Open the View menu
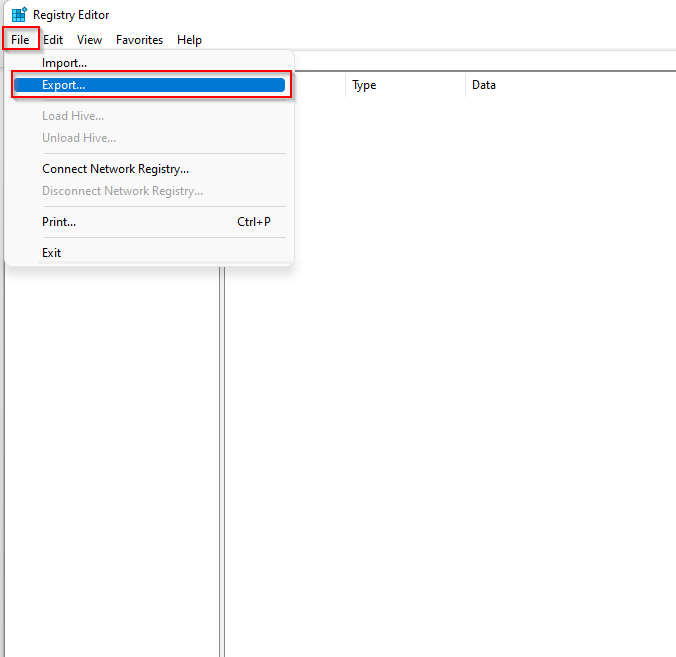 click(x=90, y=40)
